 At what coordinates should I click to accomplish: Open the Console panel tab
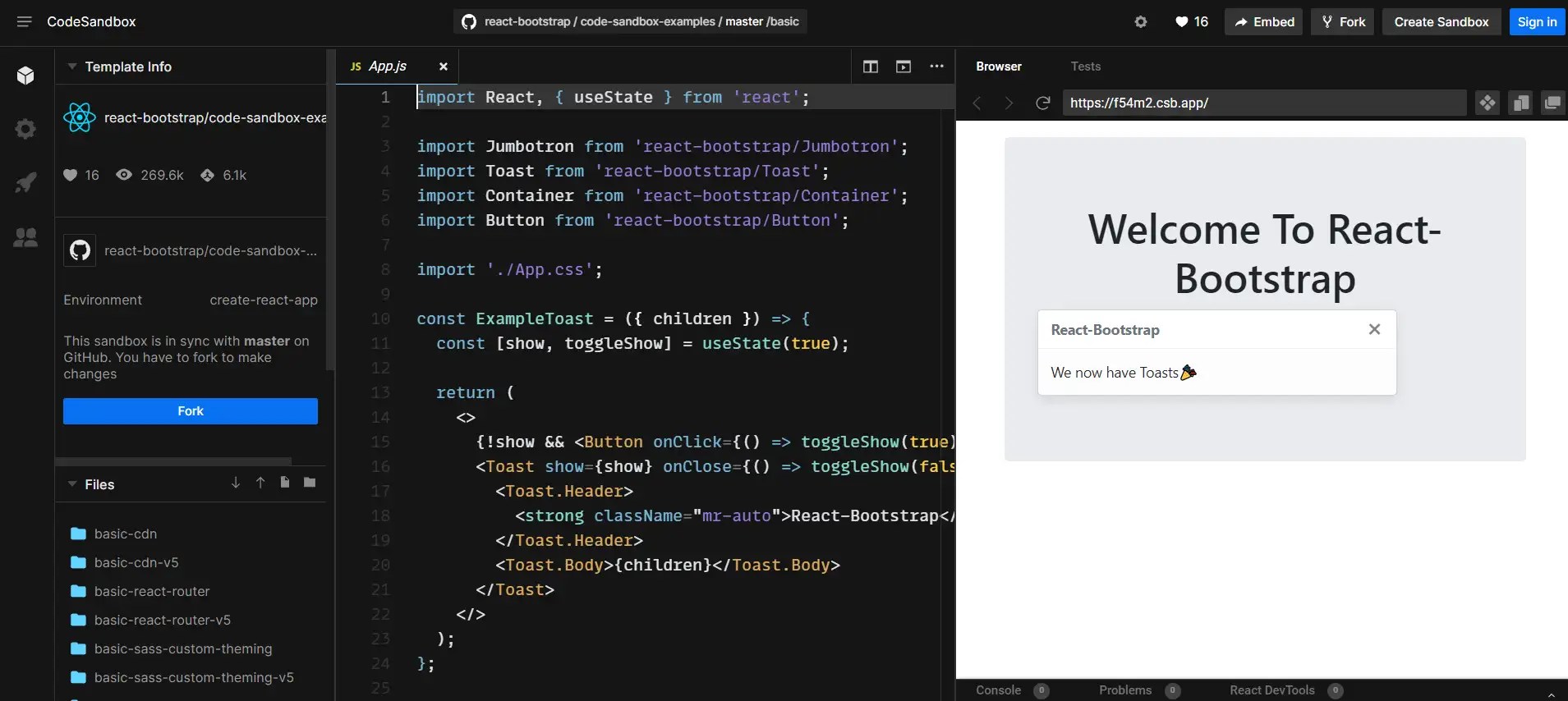pyautogui.click(x=1012, y=690)
